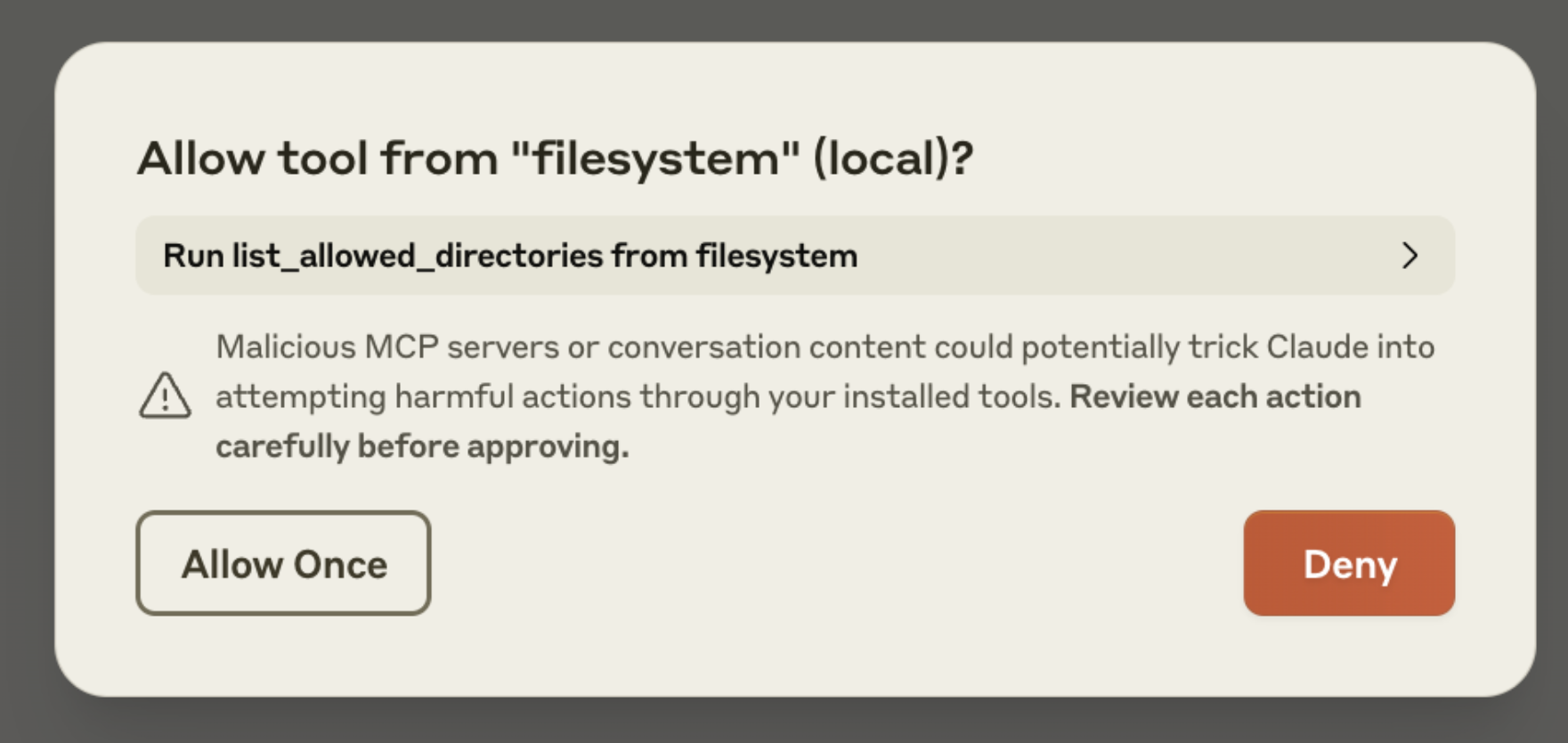Click the bold "Review each action" text

point(1215,396)
